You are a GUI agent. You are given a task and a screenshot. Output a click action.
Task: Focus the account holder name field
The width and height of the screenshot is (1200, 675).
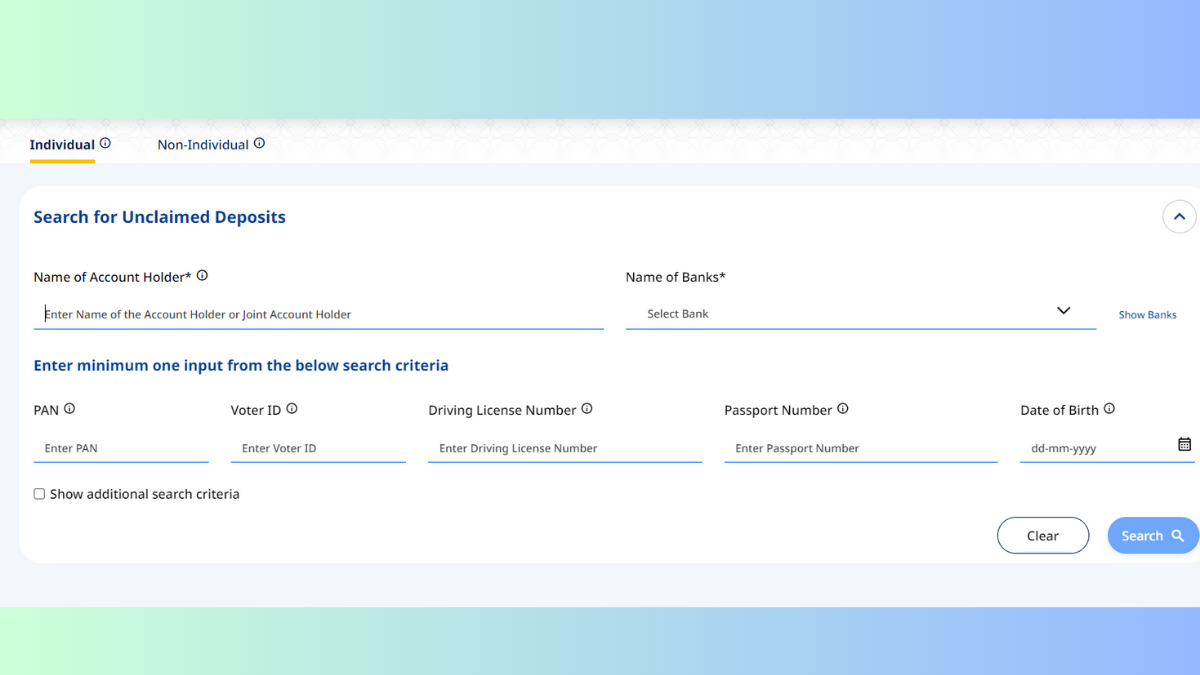[x=318, y=314]
